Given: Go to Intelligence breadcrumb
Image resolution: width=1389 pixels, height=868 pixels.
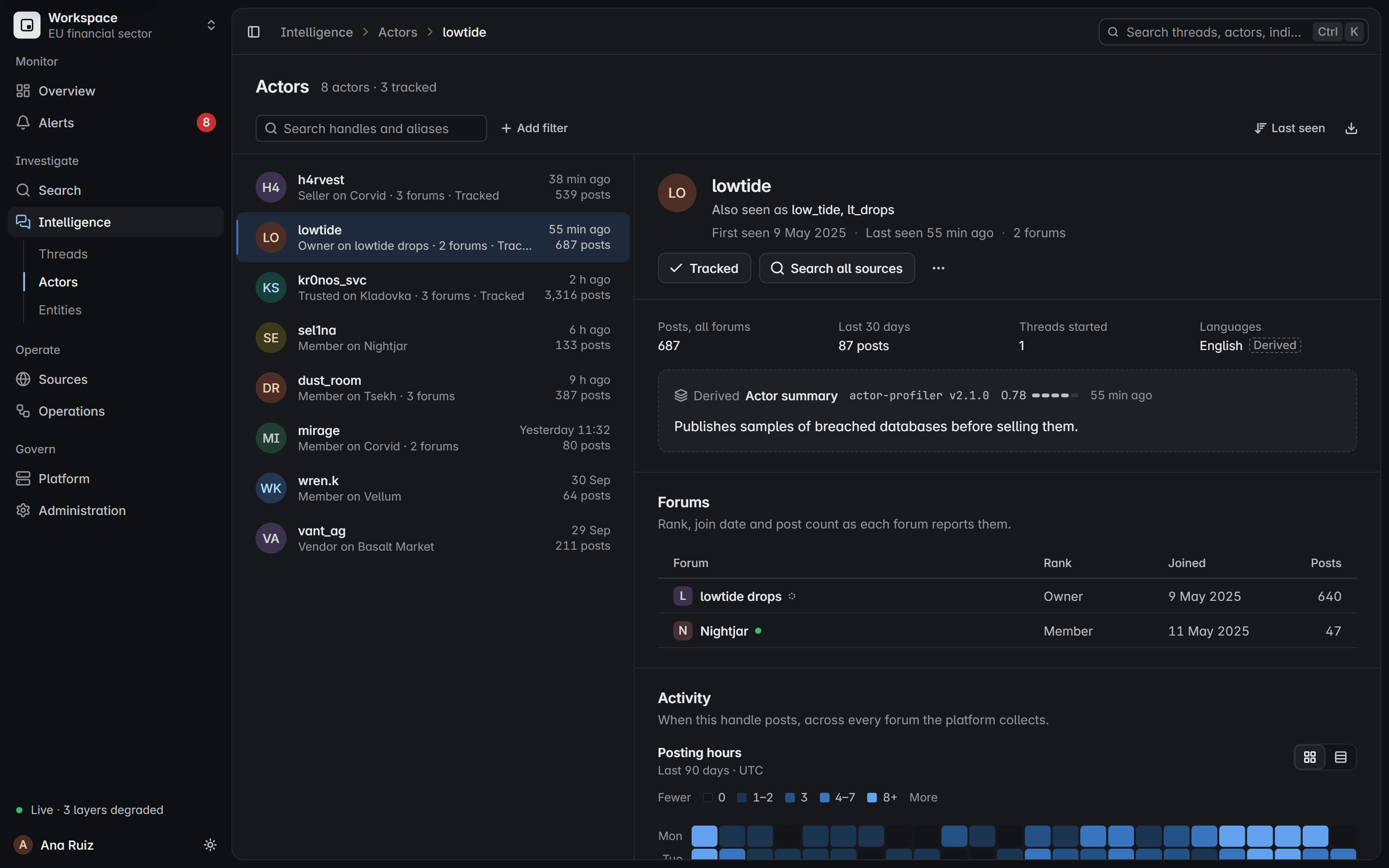Looking at the screenshot, I should click(316, 32).
